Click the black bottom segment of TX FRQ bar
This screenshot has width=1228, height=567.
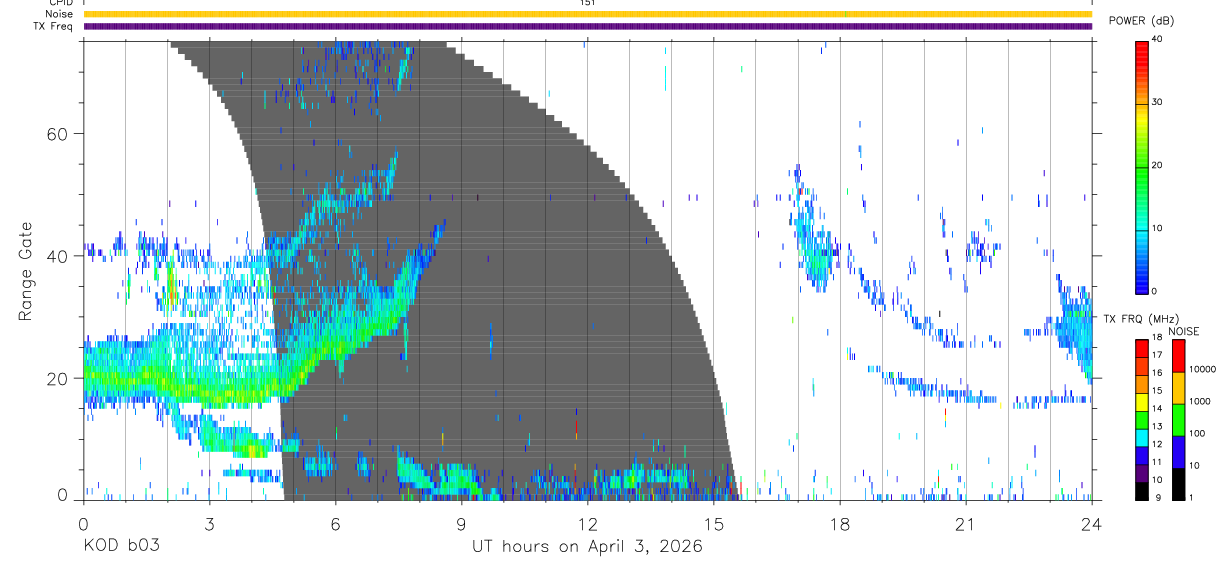click(1141, 491)
